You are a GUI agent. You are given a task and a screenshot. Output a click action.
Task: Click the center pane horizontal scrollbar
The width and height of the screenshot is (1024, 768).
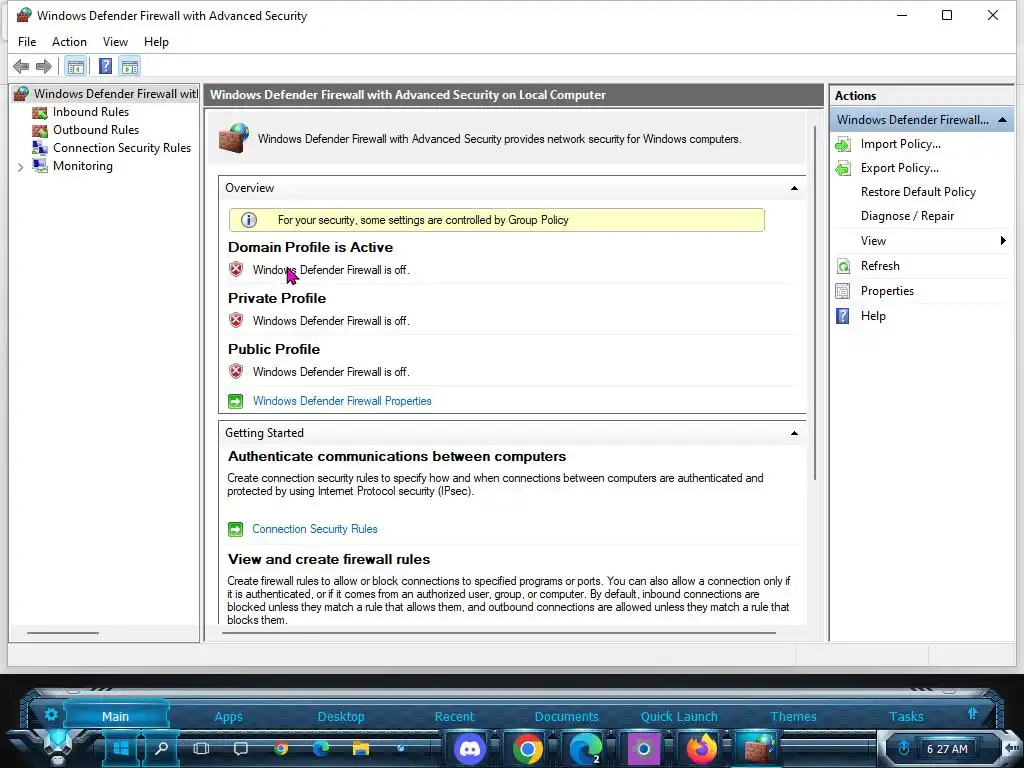[499, 633]
